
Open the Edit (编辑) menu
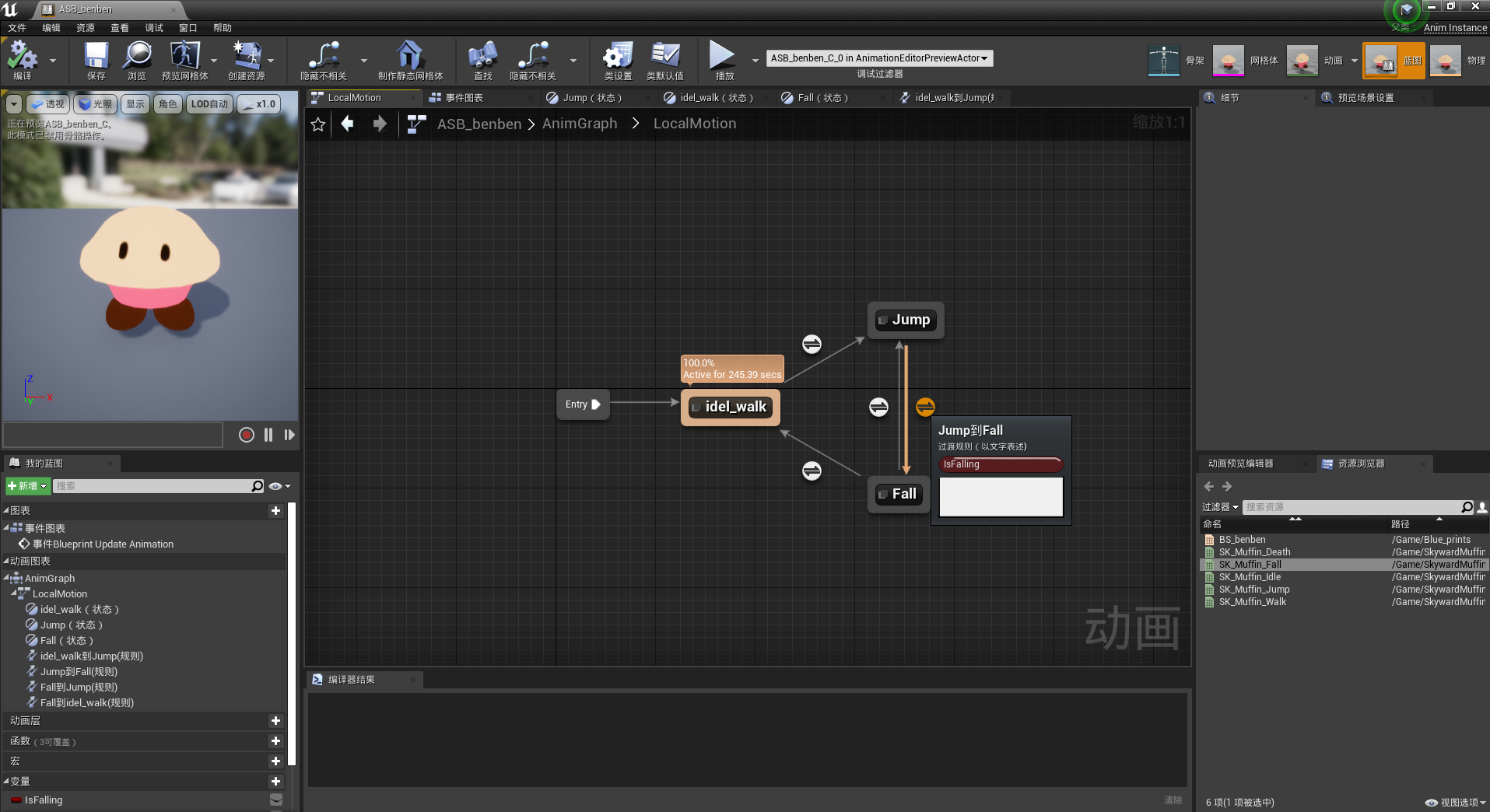click(51, 28)
